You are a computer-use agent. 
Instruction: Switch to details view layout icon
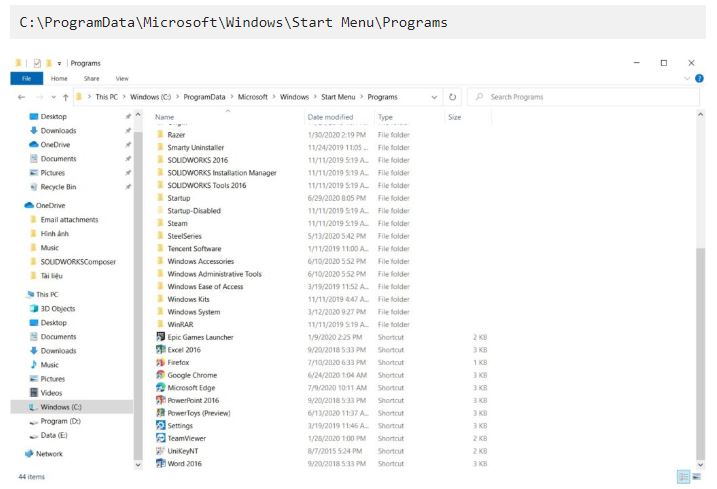click(x=683, y=477)
